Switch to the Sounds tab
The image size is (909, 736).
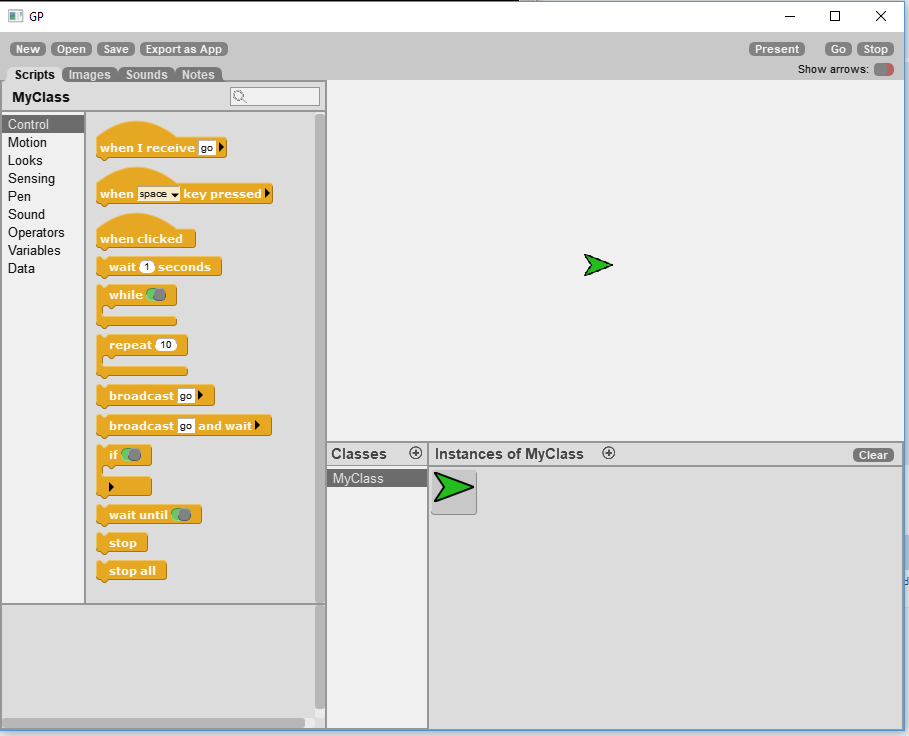pos(147,74)
